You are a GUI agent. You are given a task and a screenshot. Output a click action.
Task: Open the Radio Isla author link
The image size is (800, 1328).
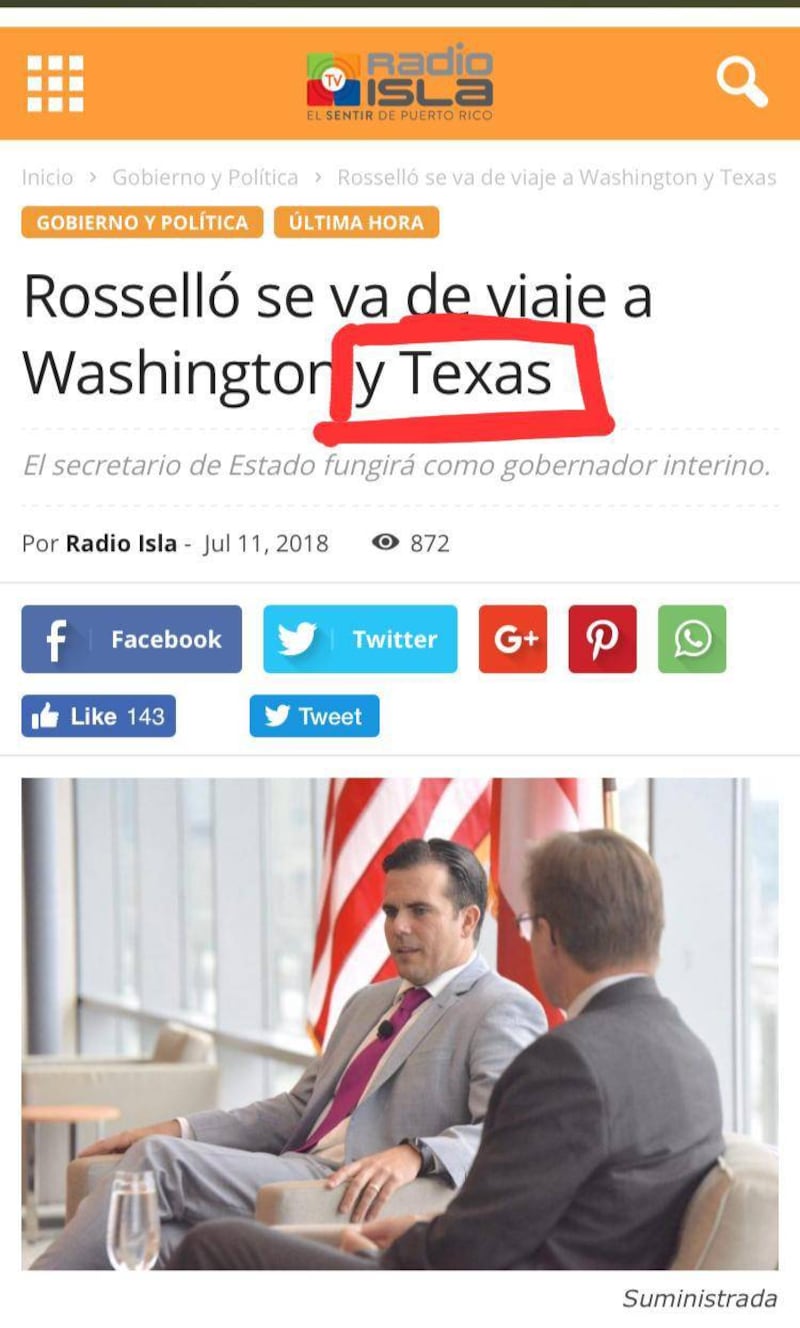click(x=121, y=543)
